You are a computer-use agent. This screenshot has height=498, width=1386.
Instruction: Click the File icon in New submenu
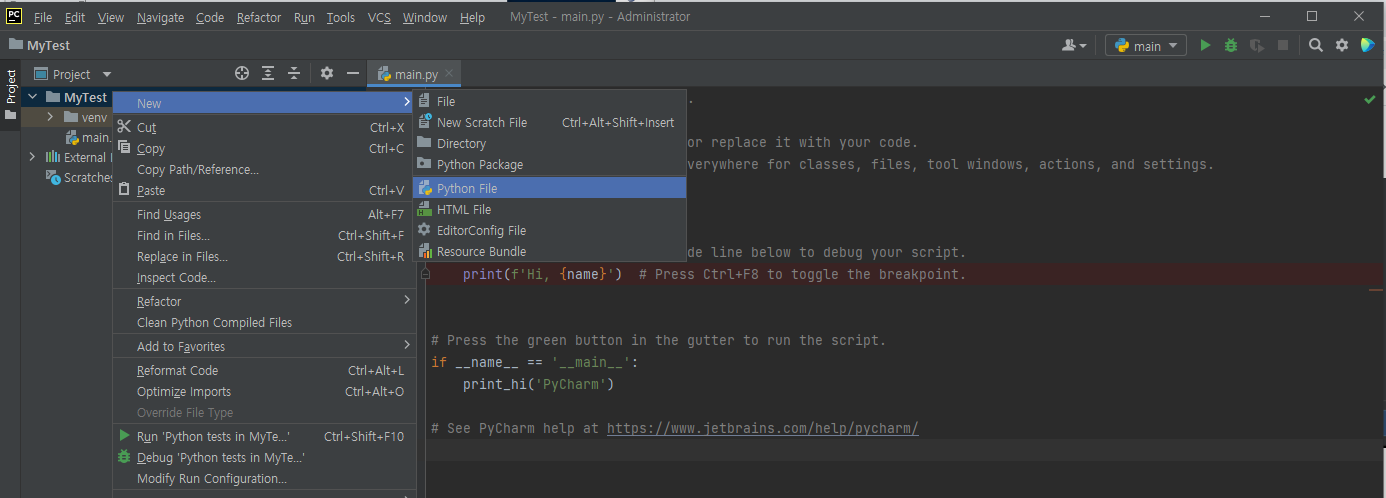tap(424, 101)
